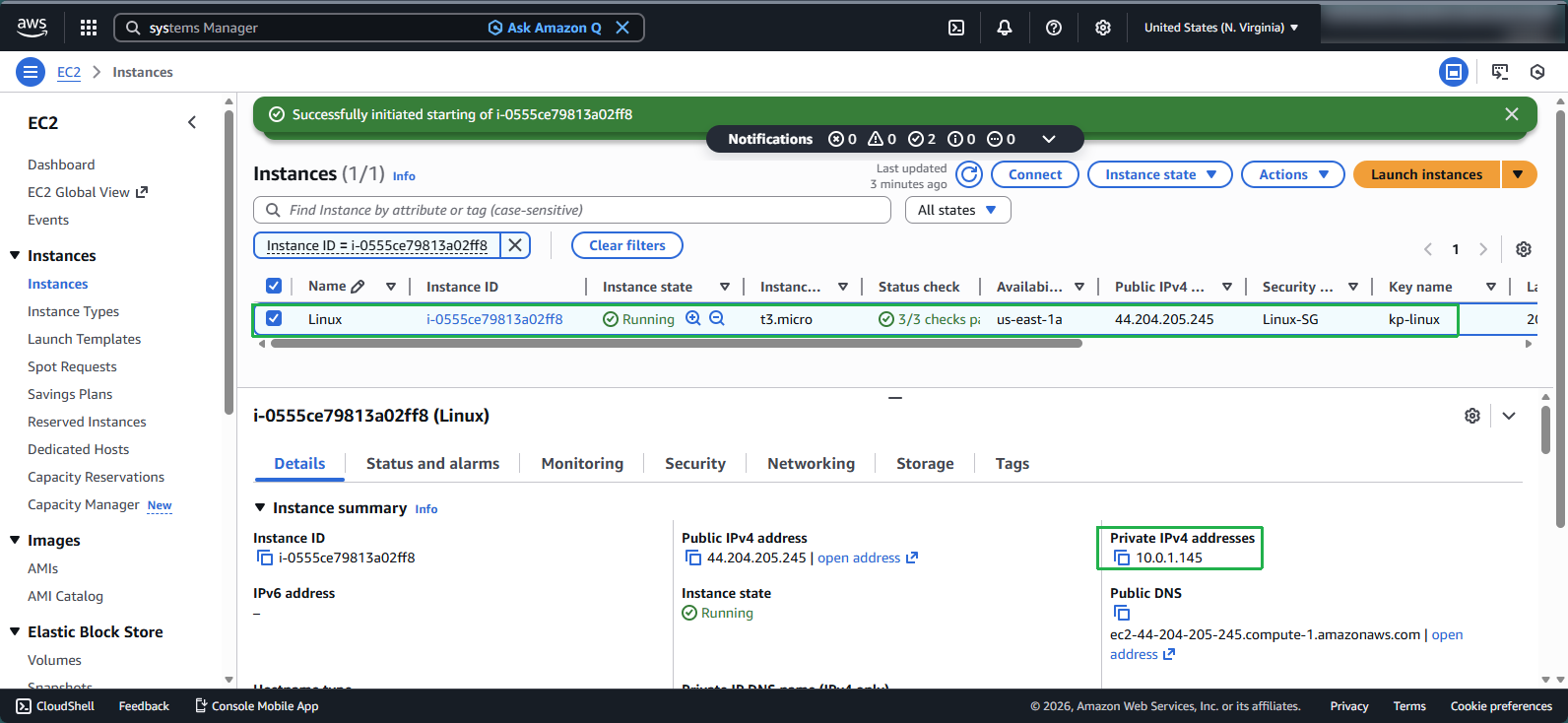Click the zoom-out icon next to Running
The height and width of the screenshot is (723, 1568).
point(717,318)
